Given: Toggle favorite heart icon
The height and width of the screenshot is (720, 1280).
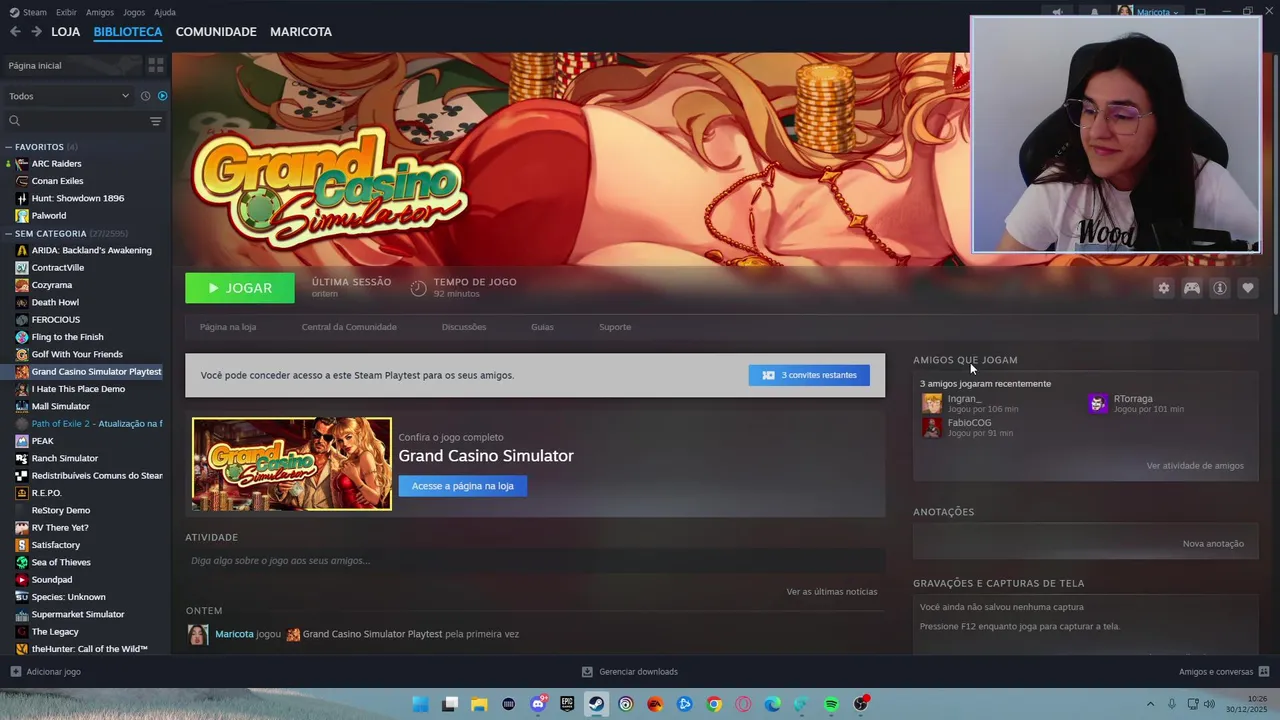Looking at the screenshot, I should [1248, 288].
